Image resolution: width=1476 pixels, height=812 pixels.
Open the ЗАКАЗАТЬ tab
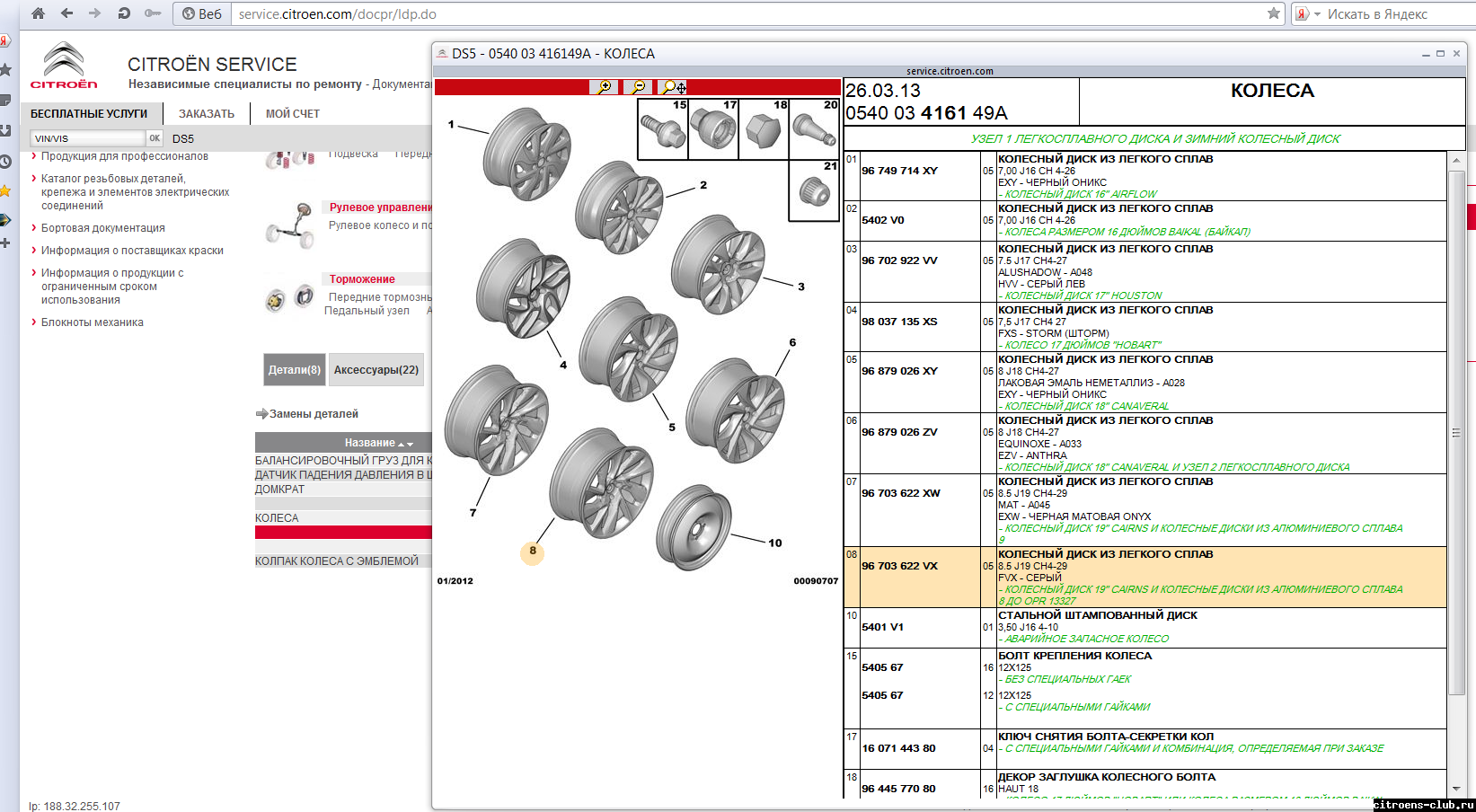tap(207, 114)
